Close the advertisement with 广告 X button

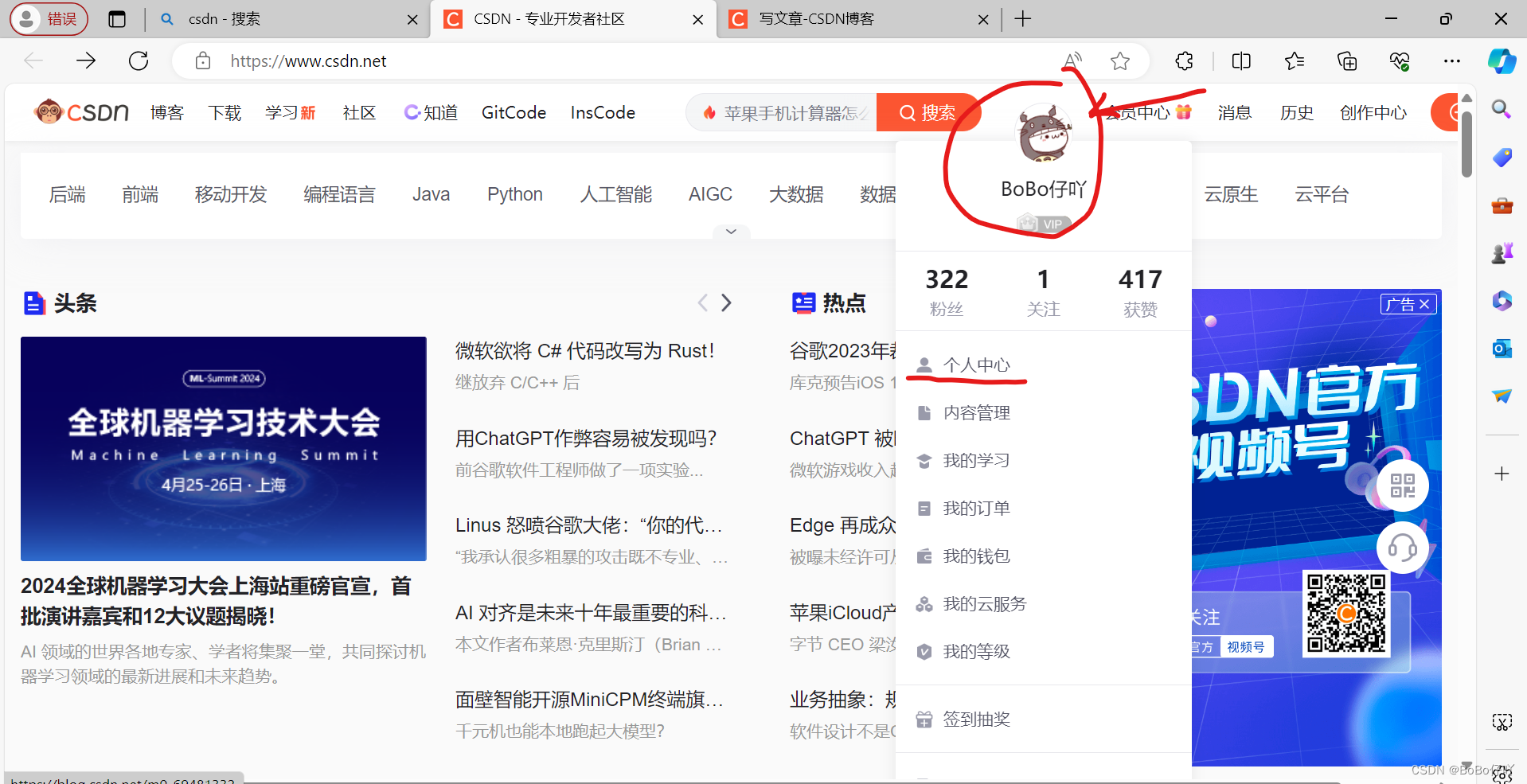click(1408, 304)
